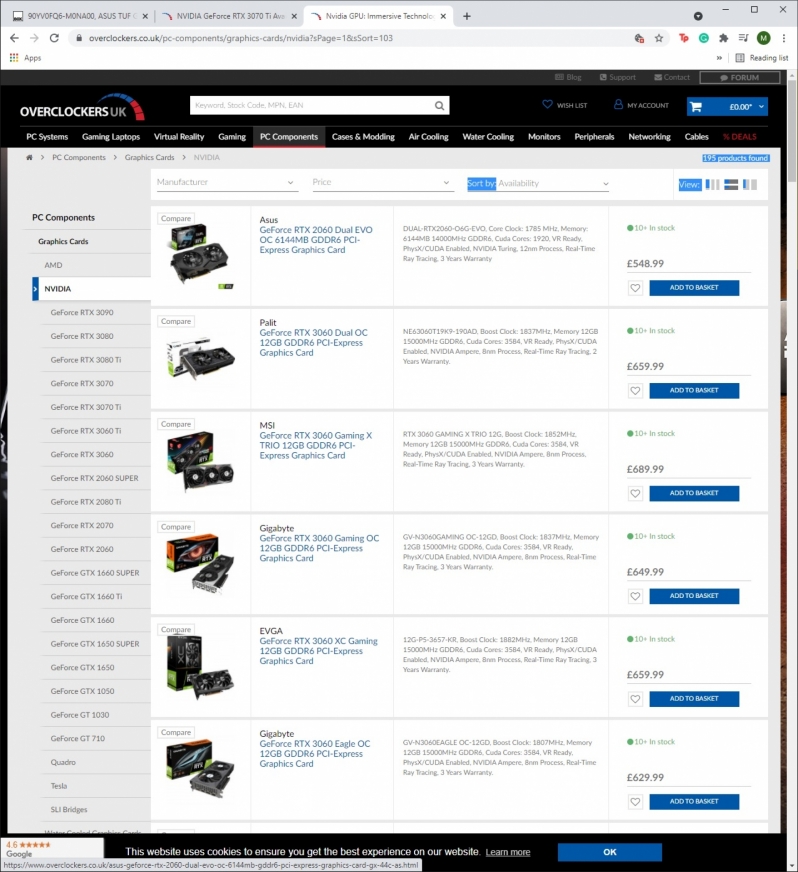Select AMD category in sidebar
The image size is (798, 872).
coord(53,265)
